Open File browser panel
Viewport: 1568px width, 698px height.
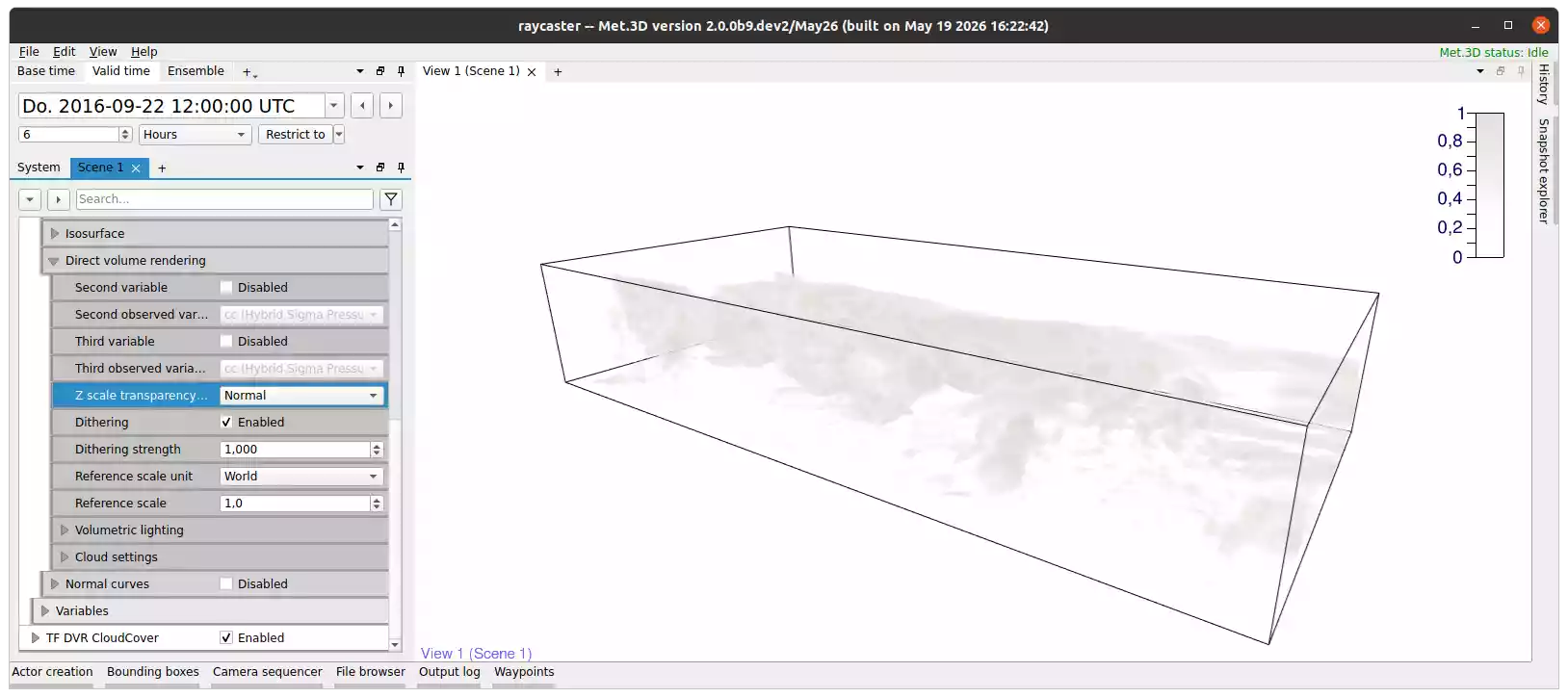tap(371, 672)
